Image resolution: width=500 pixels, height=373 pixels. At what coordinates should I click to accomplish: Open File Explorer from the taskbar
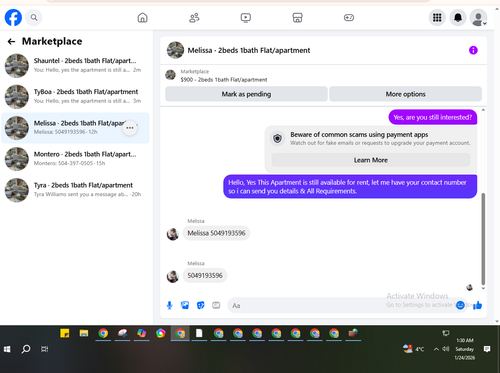click(84, 333)
